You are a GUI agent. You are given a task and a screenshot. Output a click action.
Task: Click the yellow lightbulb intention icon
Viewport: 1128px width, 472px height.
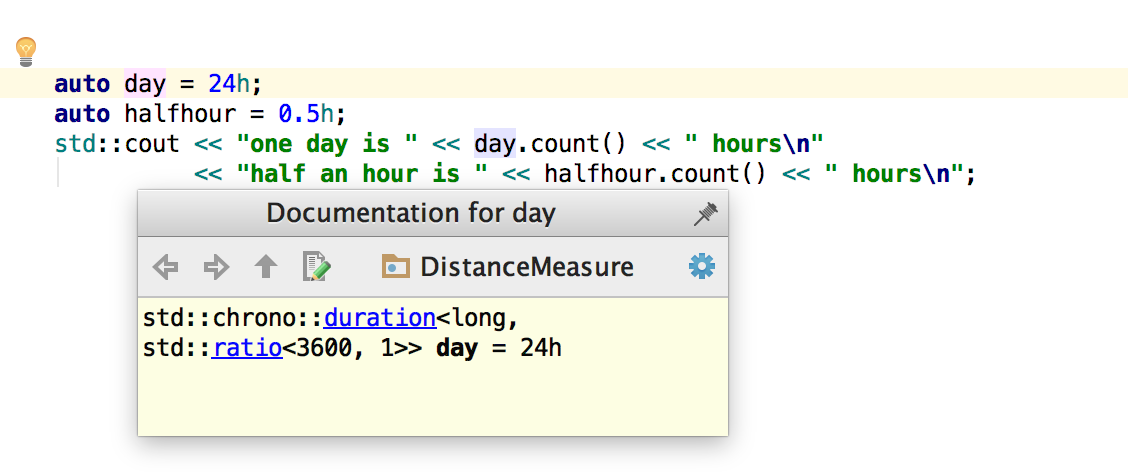coord(26,52)
